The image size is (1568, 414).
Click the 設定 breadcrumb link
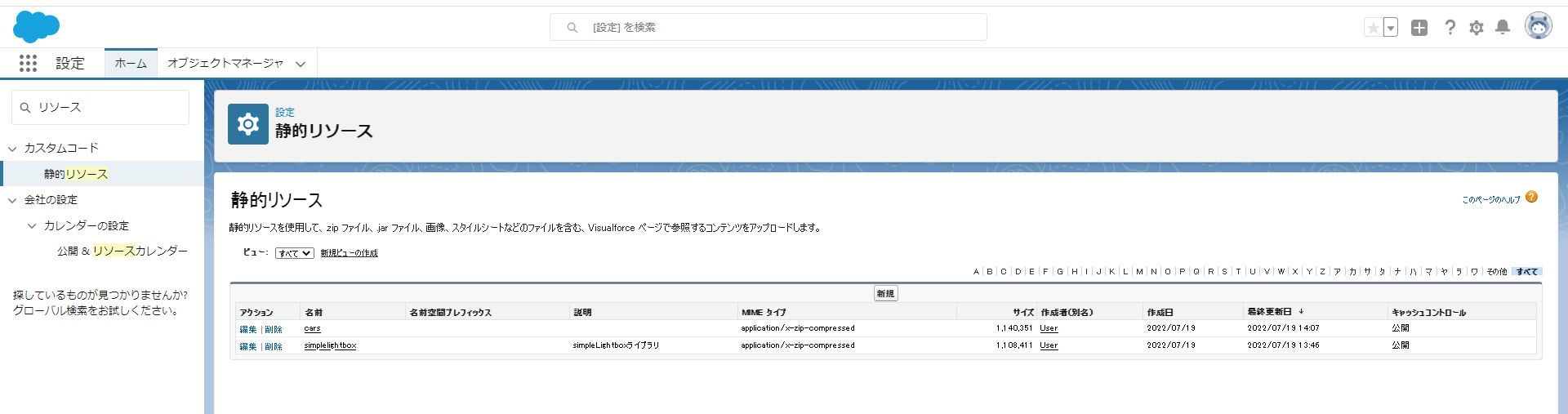[285, 113]
